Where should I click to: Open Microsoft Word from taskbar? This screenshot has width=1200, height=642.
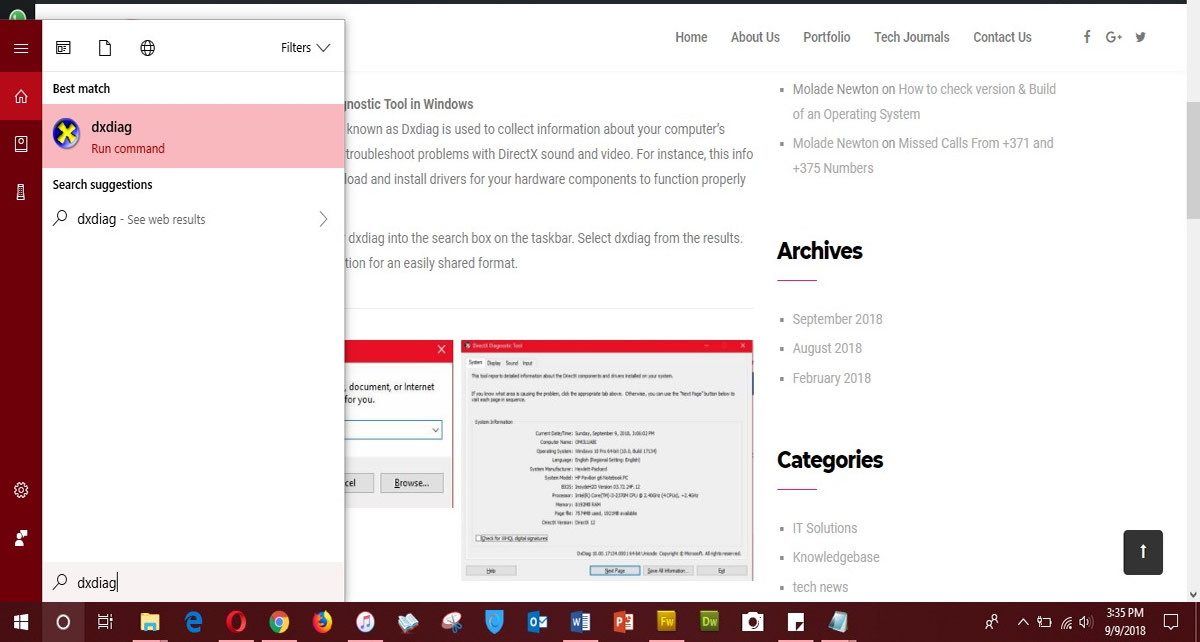[x=581, y=622]
